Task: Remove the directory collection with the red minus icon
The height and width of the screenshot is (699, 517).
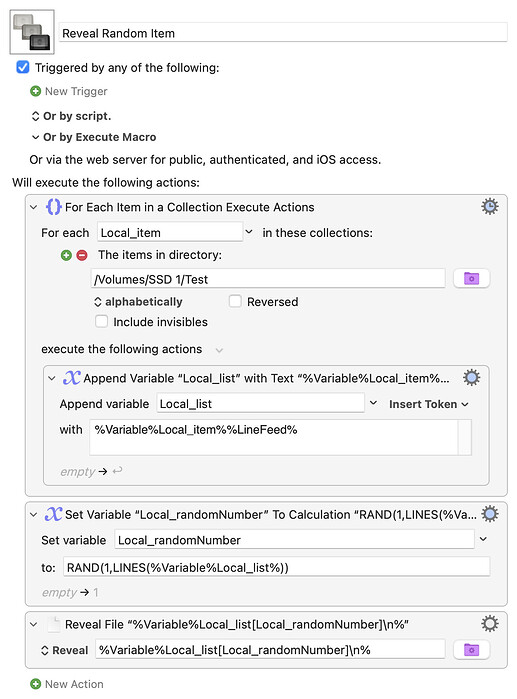Action: (x=82, y=255)
